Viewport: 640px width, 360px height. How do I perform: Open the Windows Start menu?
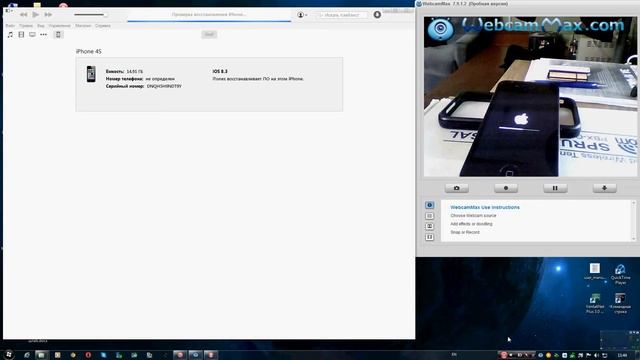click(9, 355)
